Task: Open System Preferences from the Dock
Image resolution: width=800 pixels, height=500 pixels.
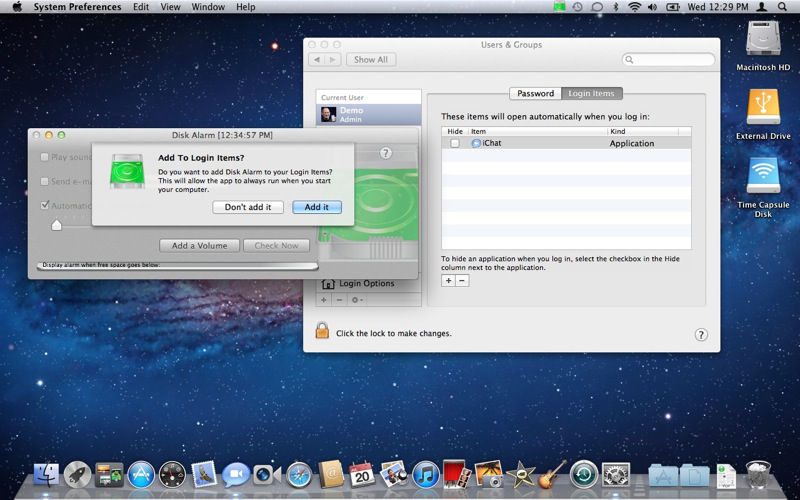Action: click(x=616, y=474)
